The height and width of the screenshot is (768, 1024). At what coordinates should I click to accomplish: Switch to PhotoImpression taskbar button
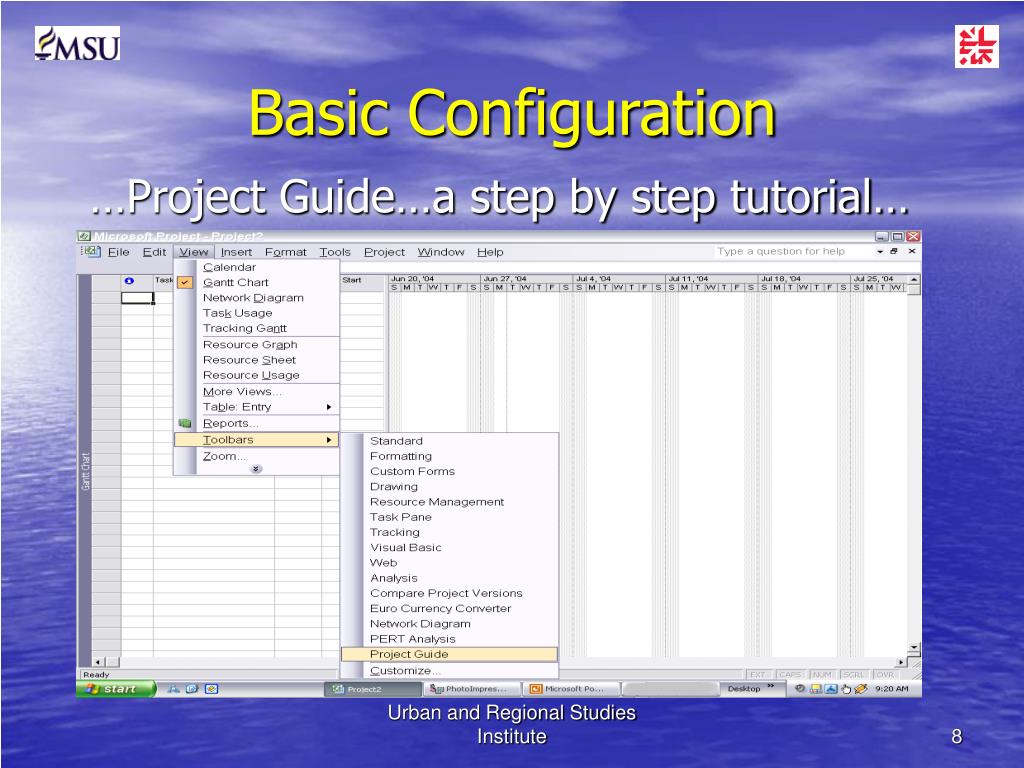[x=473, y=689]
